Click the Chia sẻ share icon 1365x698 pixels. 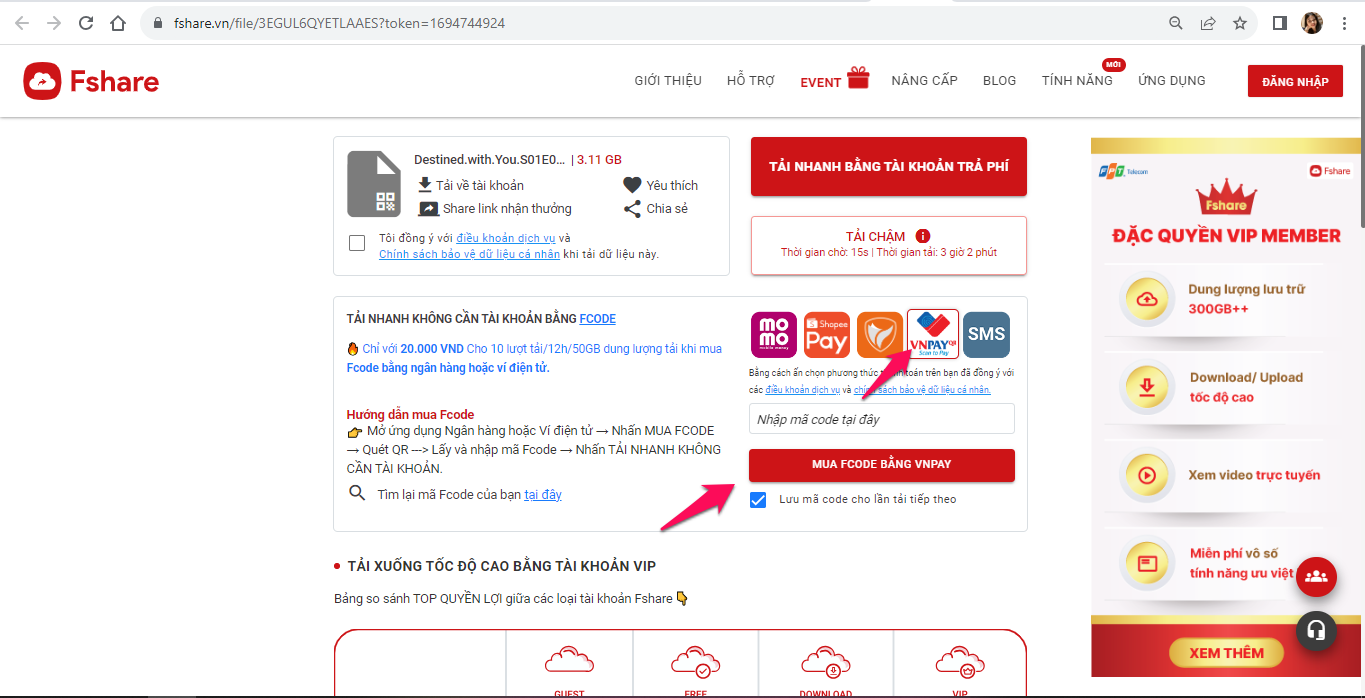[x=632, y=209]
